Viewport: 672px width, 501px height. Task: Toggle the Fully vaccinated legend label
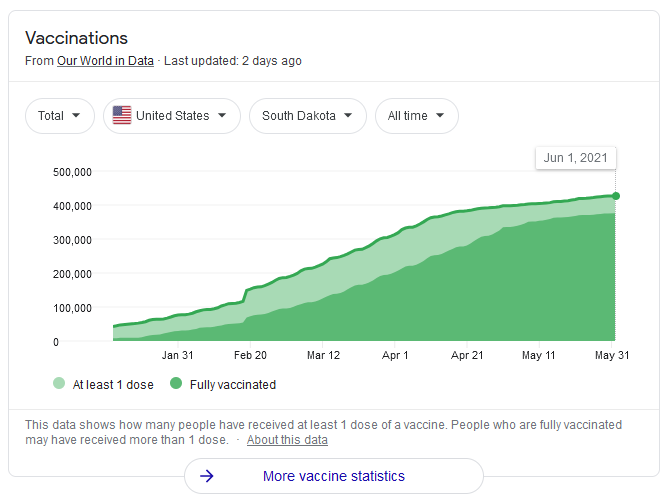tap(233, 384)
